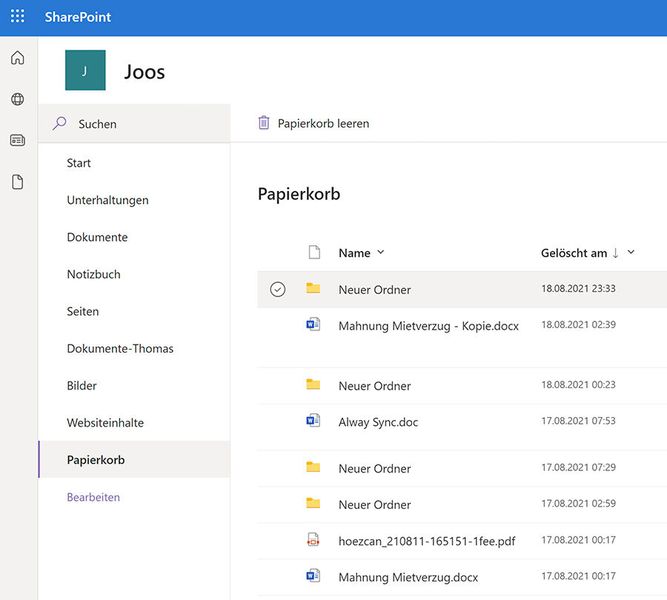The image size is (667, 600).
Task: Open Dokumente in navigation
Action: click(97, 237)
